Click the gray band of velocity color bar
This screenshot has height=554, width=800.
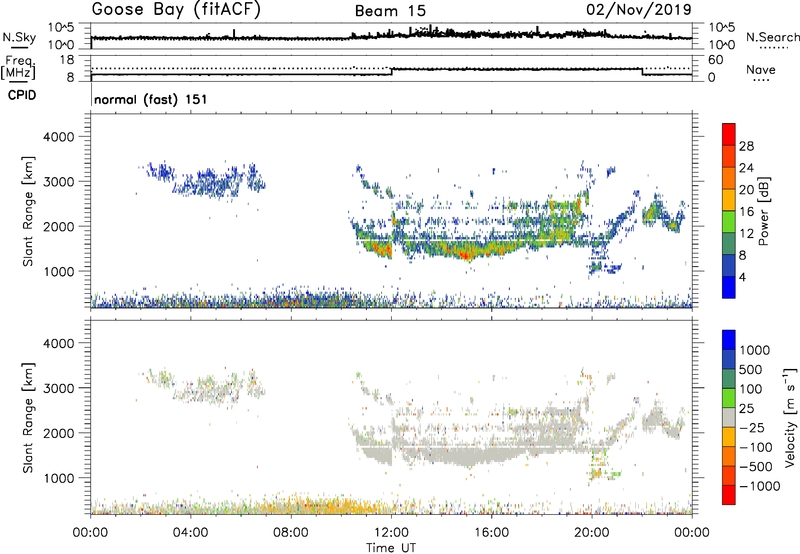(729, 418)
